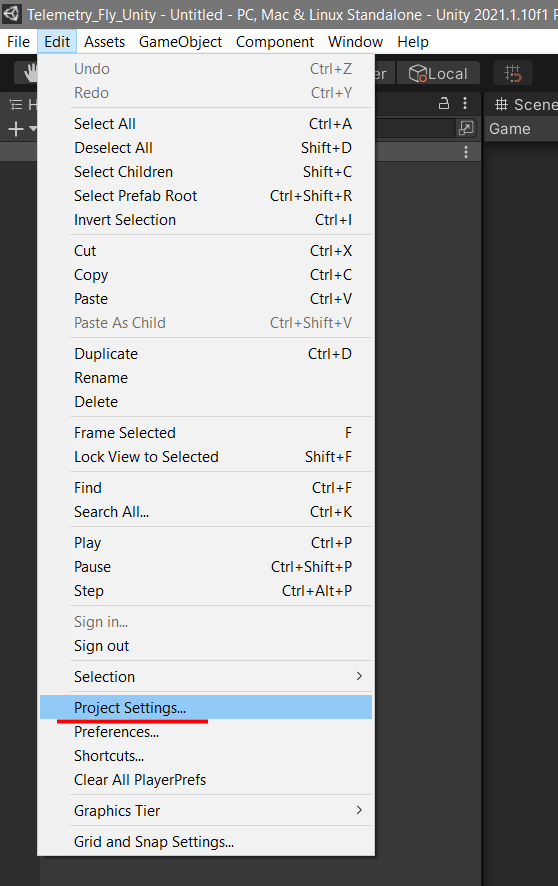
Task: Click Cut in the Edit menu
Action: (x=206, y=251)
